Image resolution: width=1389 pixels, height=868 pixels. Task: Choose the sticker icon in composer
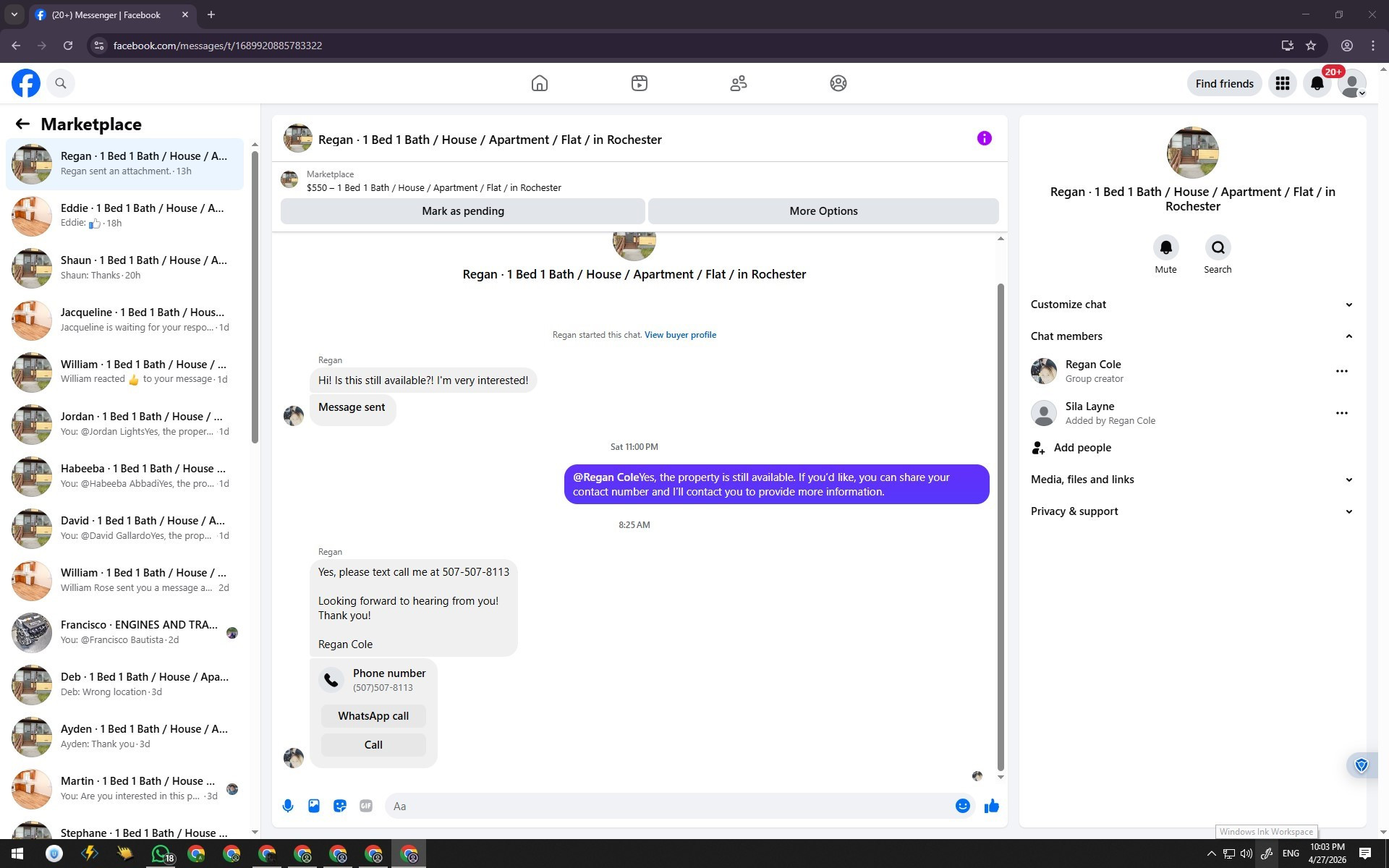[340, 806]
